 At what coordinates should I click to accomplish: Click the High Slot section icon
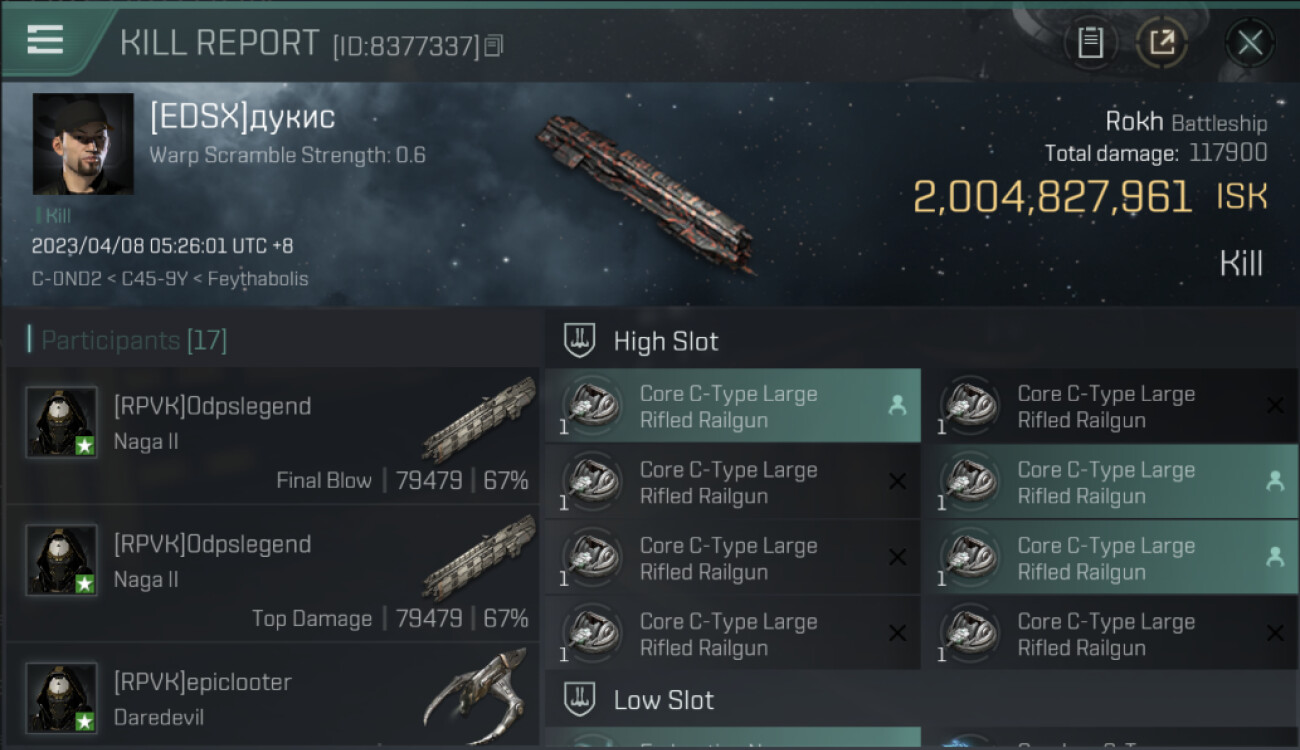[580, 341]
